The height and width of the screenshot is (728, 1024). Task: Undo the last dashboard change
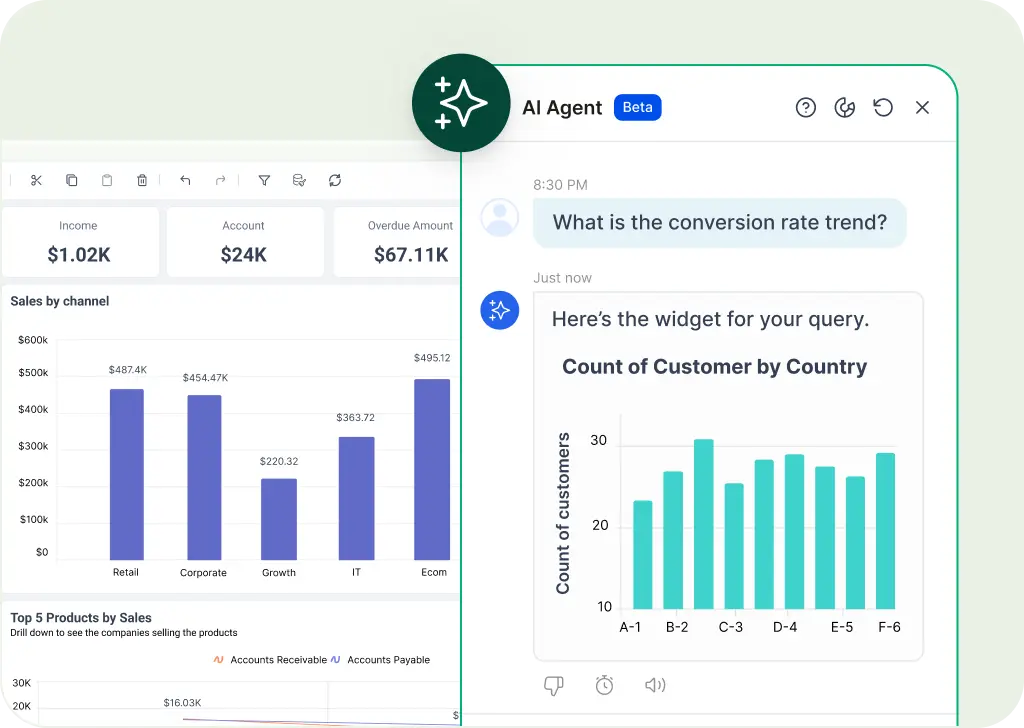(185, 180)
